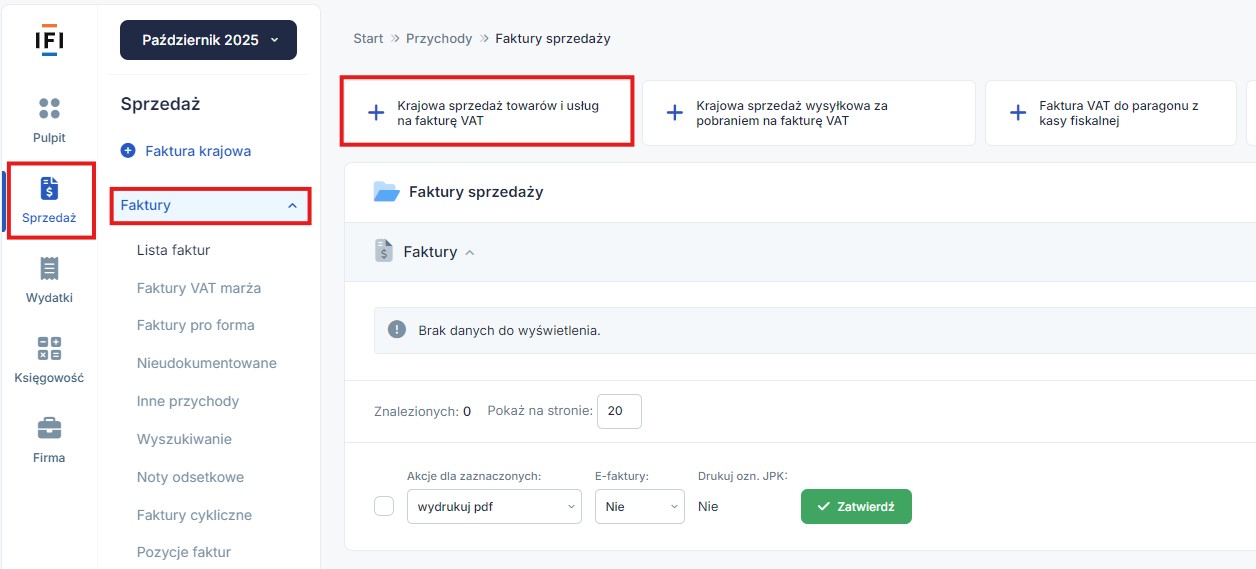Image resolution: width=1256 pixels, height=569 pixels.
Task: Click the IFI logo
Action: point(49,38)
